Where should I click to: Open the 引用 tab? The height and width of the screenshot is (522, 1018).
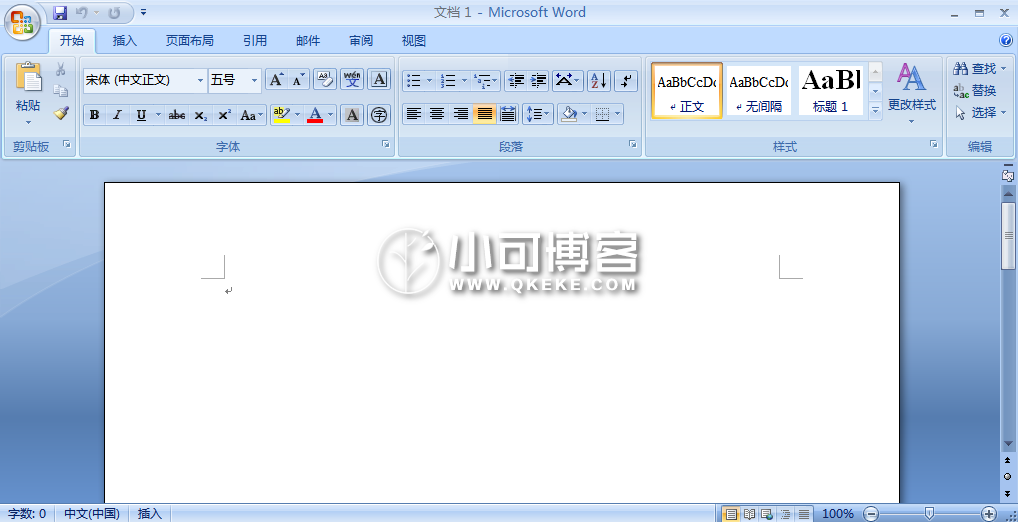coord(255,40)
